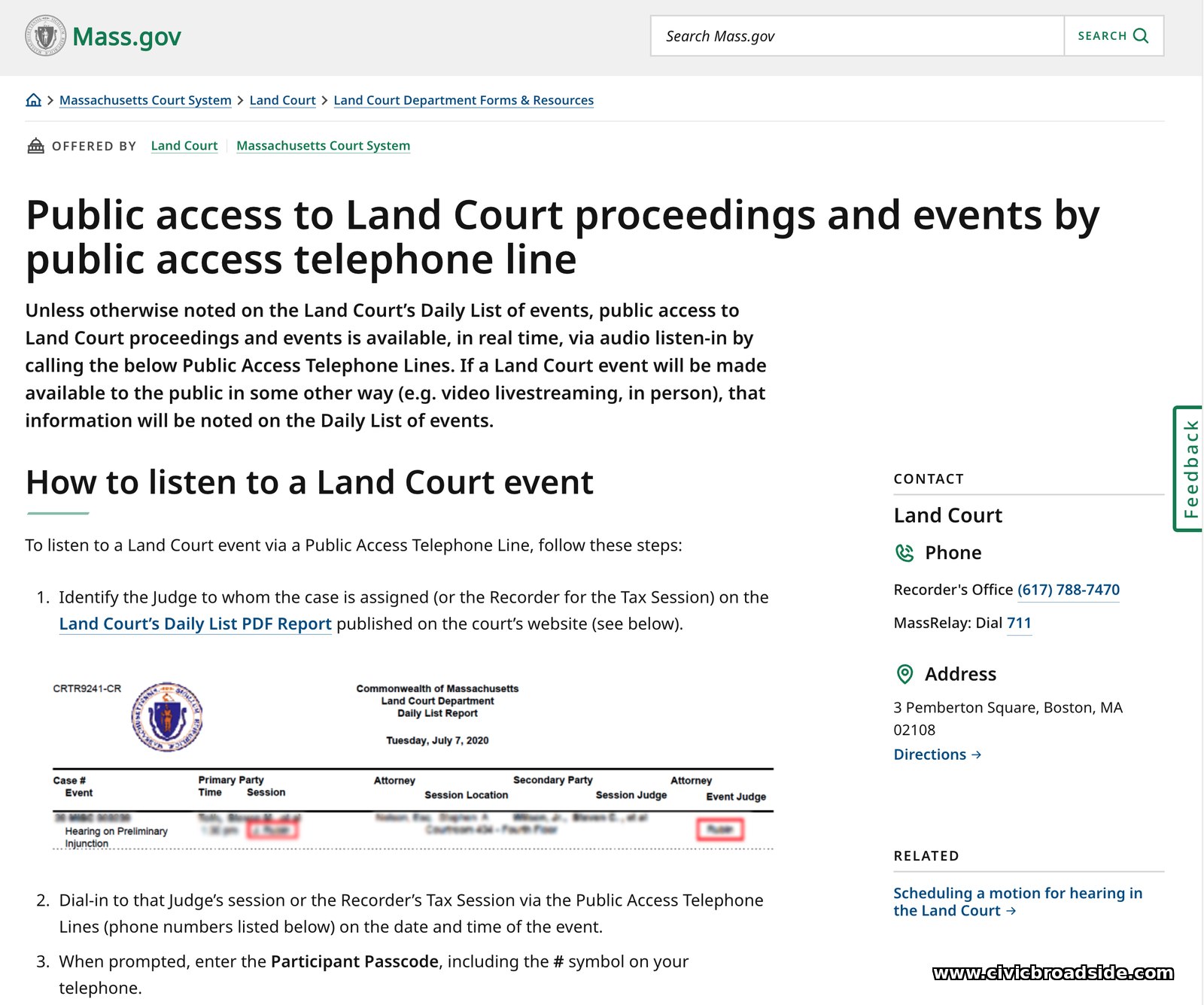Click the building icon next to Offered By
This screenshot has height=1005, width=1204.
point(35,145)
